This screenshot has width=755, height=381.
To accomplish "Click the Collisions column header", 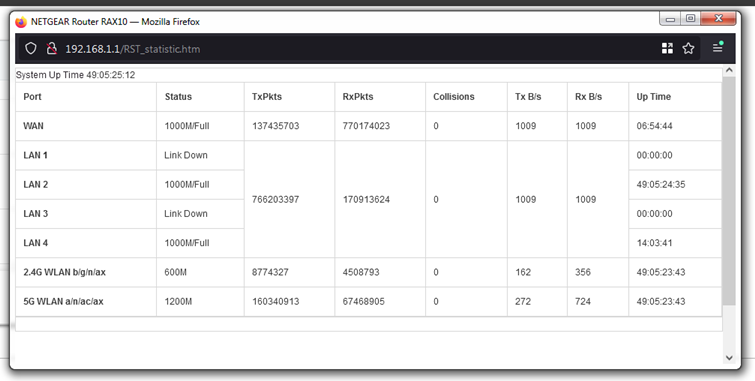I will pos(454,96).
